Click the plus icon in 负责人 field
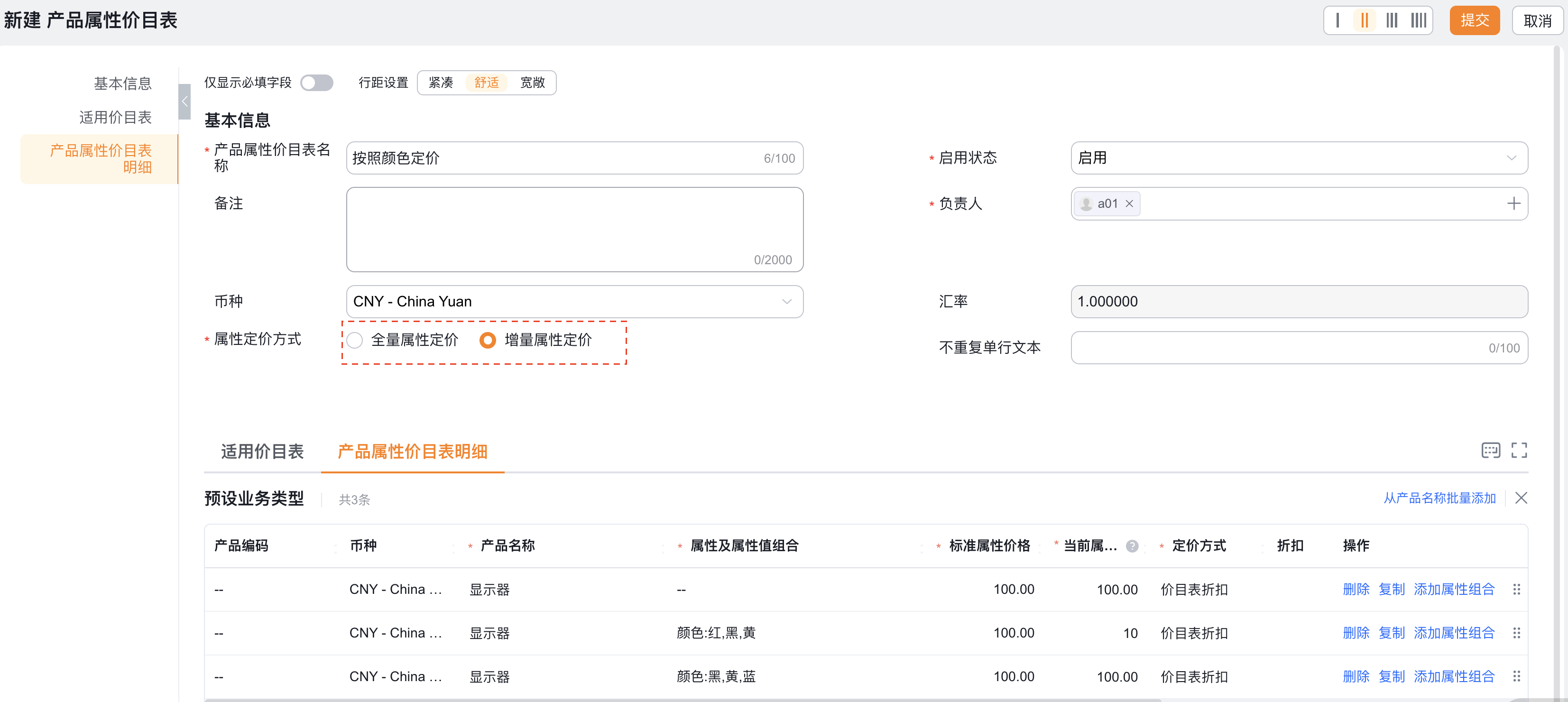The height and width of the screenshot is (702, 1568). point(1513,204)
